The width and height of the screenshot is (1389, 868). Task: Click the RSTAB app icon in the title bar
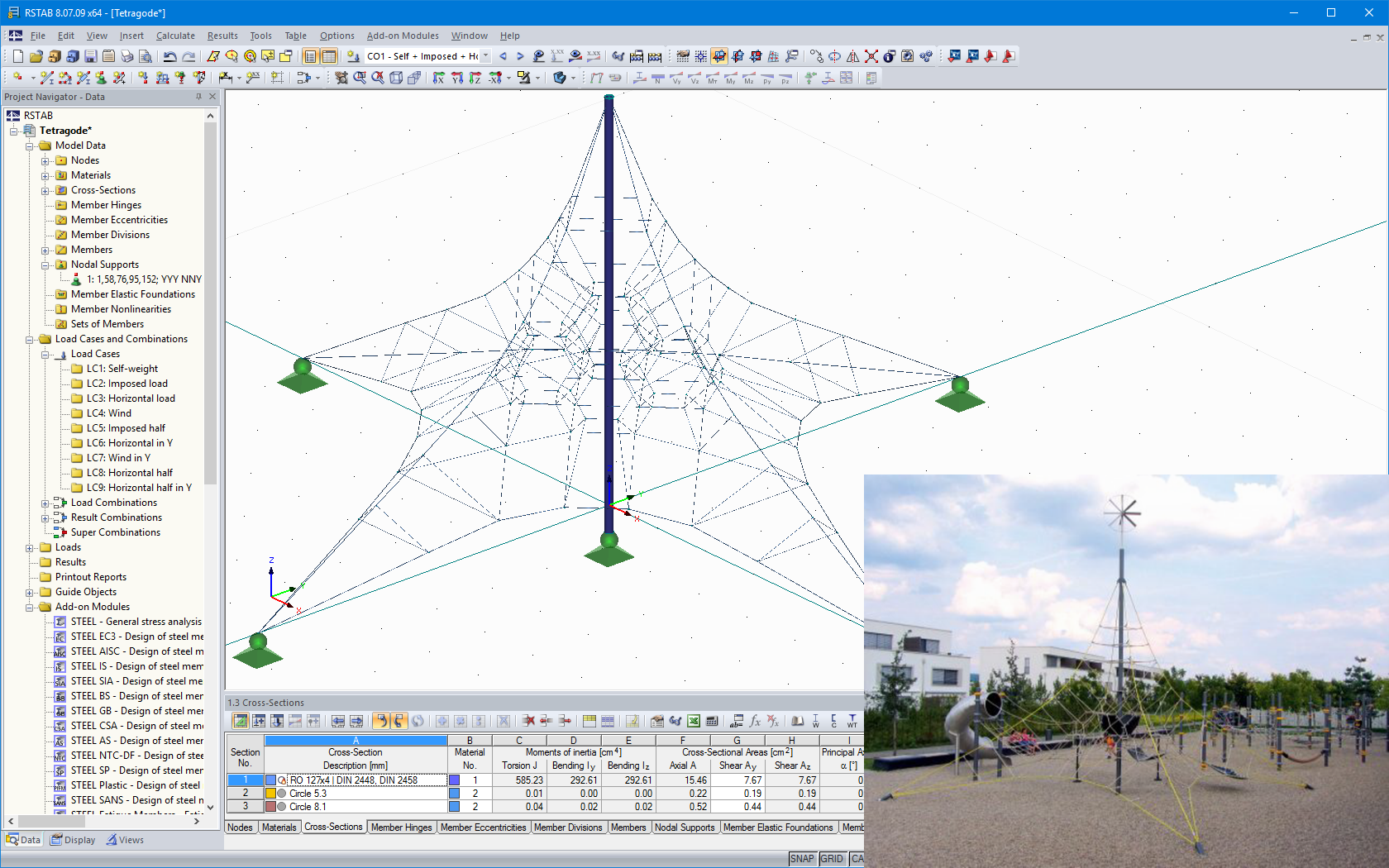click(x=12, y=12)
